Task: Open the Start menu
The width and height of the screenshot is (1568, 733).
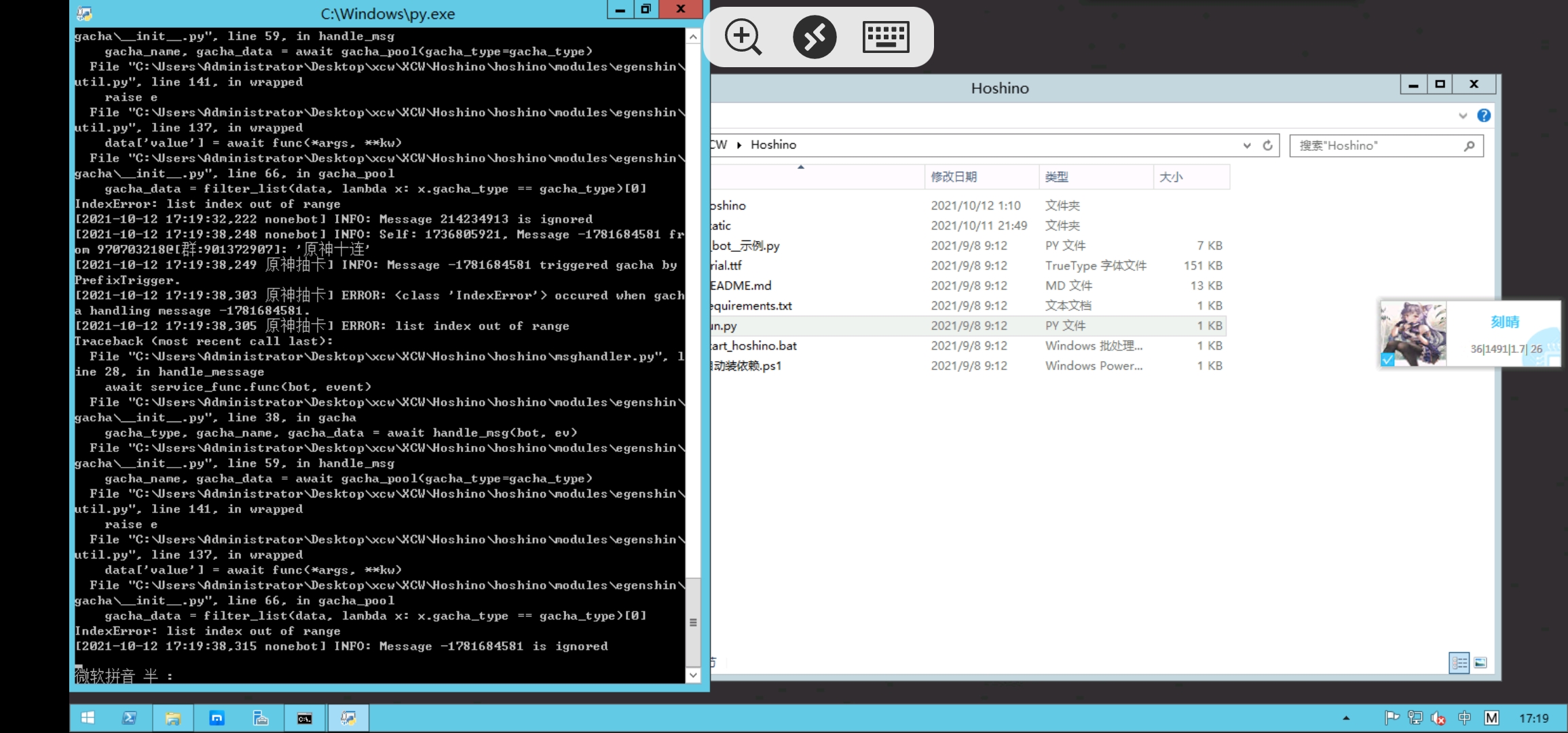Action: click(89, 717)
